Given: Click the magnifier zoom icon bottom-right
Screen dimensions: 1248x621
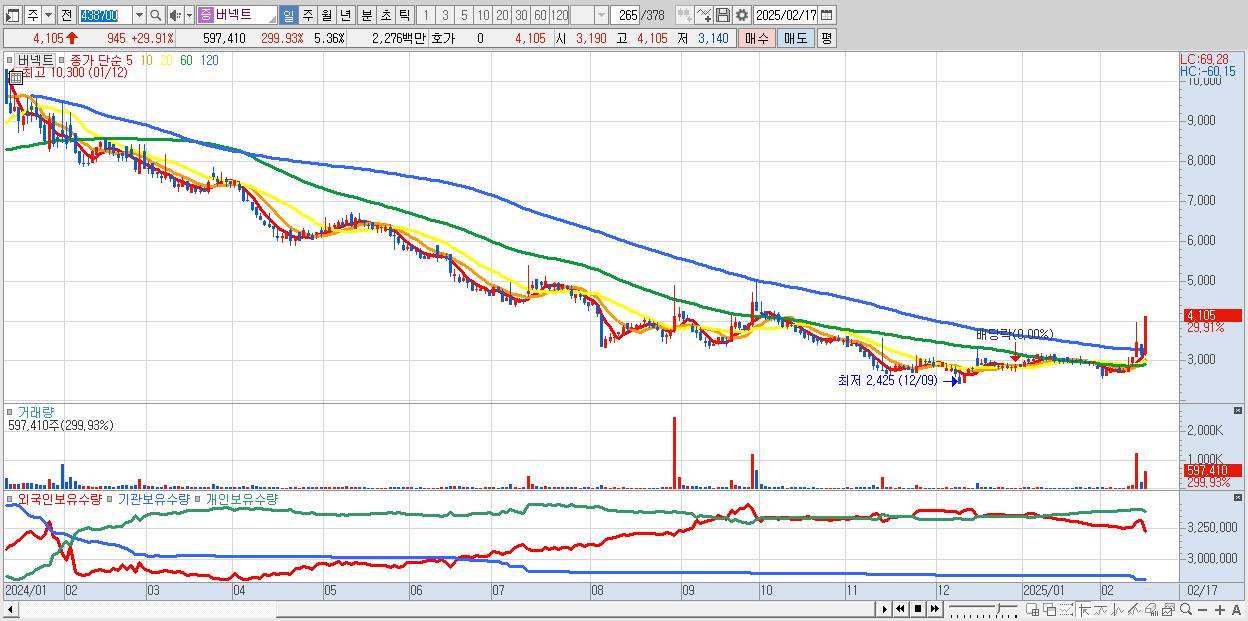Looking at the screenshot, I should click(x=1186, y=609).
